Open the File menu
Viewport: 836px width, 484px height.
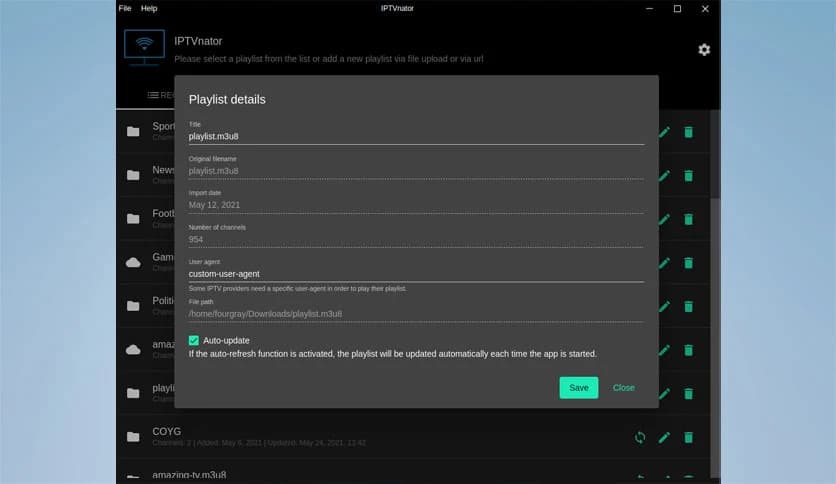click(x=125, y=8)
